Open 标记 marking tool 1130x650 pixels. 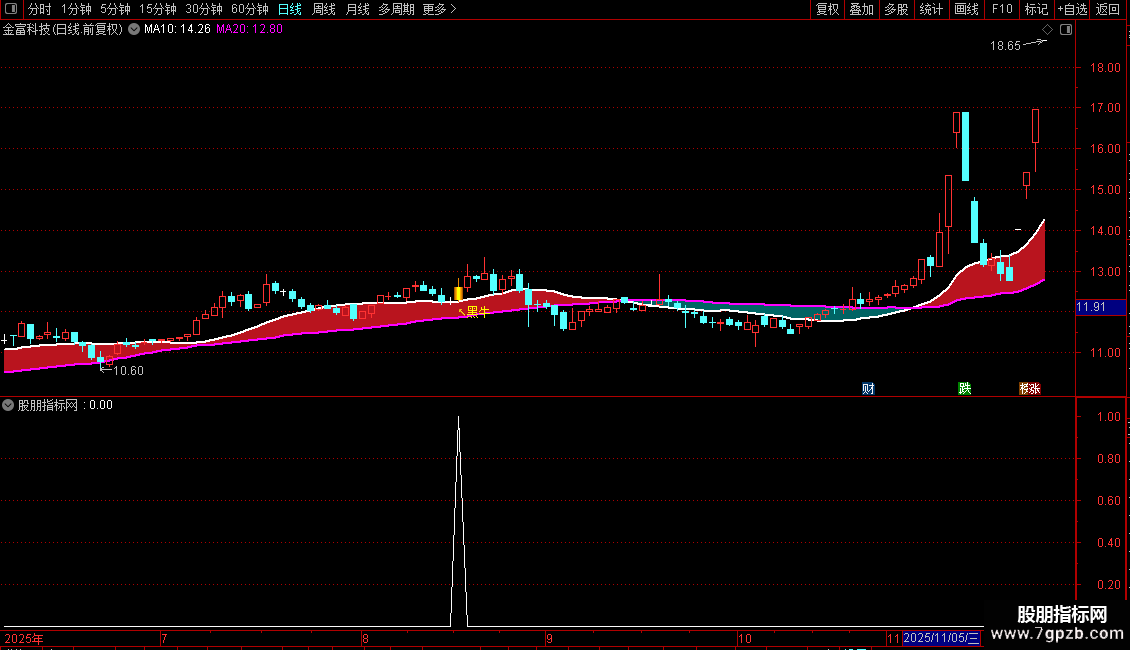point(1036,9)
